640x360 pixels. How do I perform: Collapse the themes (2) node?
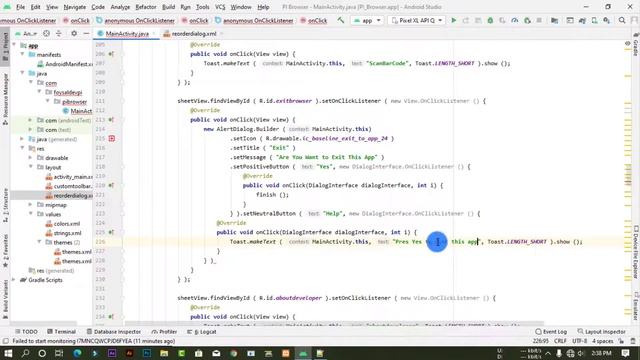click(x=39, y=242)
